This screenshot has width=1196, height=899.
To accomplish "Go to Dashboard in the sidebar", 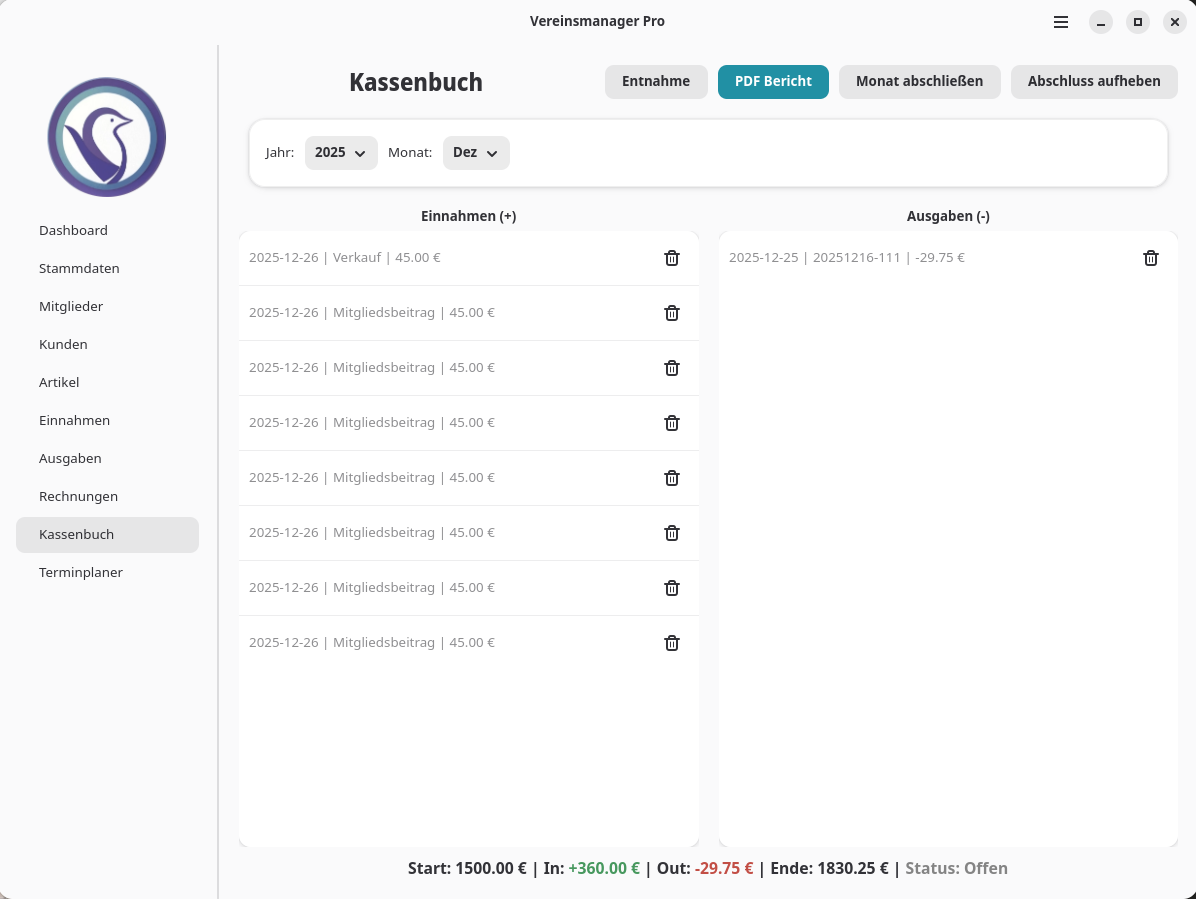I will click(x=73, y=230).
